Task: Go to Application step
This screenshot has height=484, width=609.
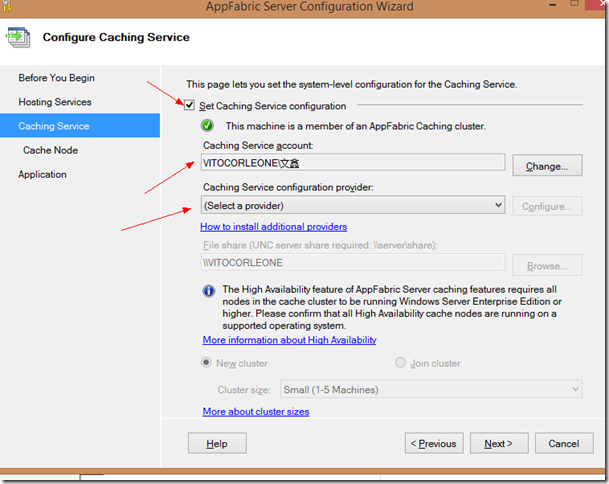Action: click(x=42, y=174)
